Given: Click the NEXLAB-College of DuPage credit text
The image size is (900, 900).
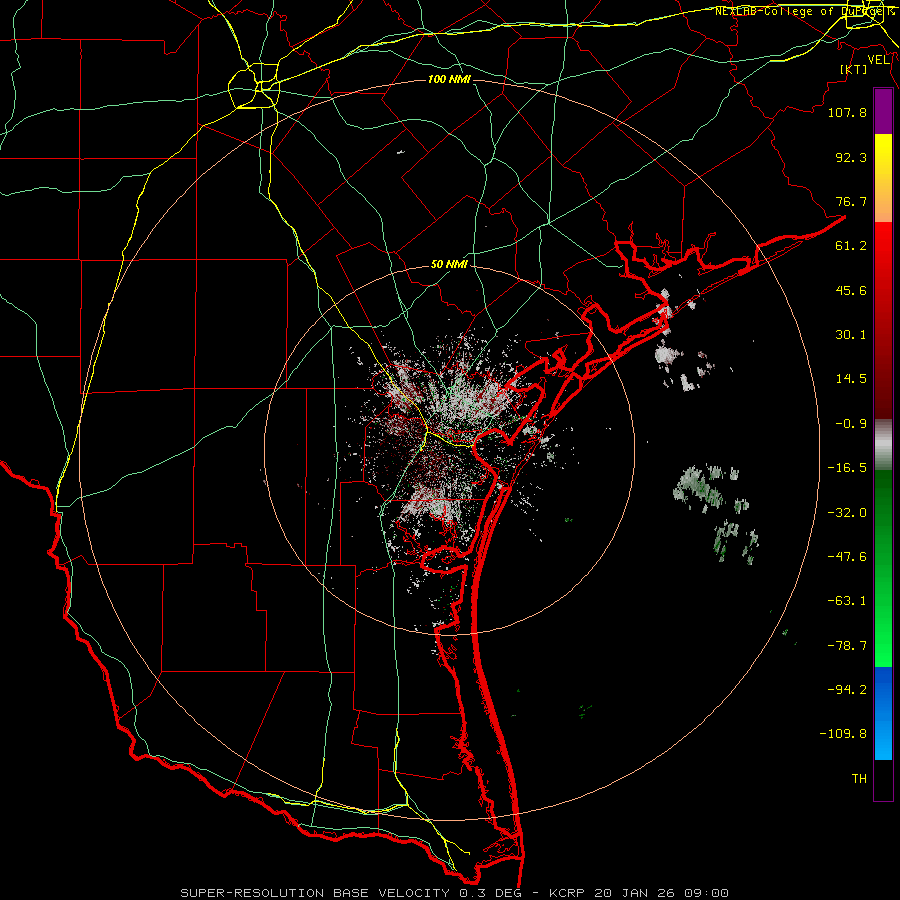Looking at the screenshot, I should tap(804, 11).
